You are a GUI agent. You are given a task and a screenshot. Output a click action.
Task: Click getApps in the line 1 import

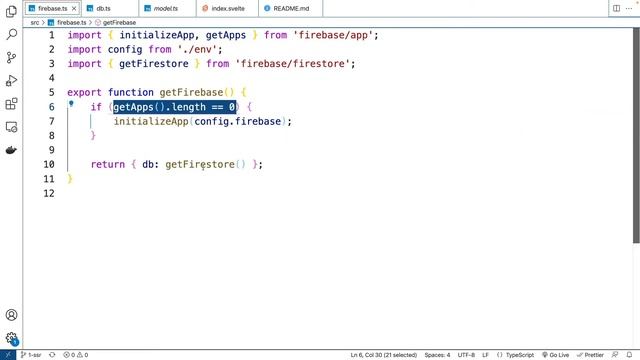[226, 35]
